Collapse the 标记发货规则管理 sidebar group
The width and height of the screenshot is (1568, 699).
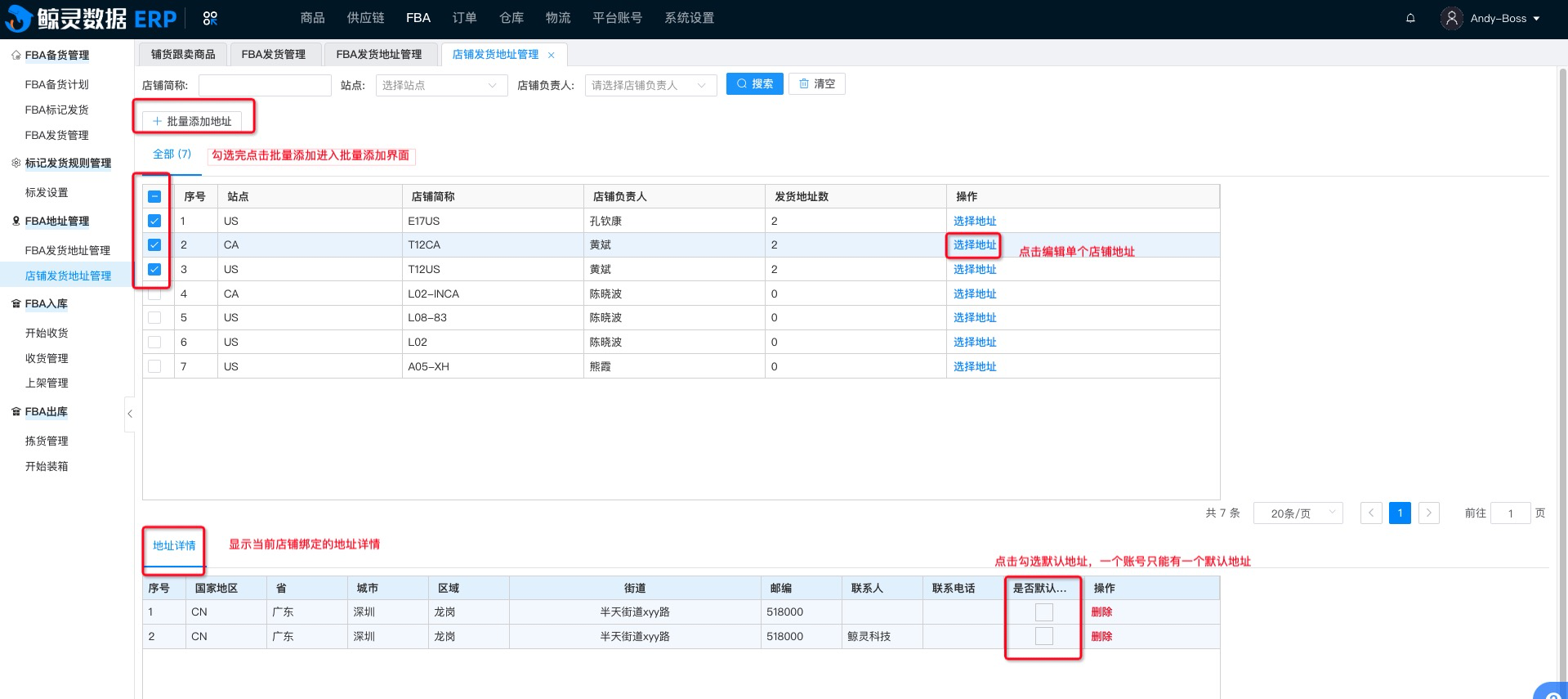(68, 164)
